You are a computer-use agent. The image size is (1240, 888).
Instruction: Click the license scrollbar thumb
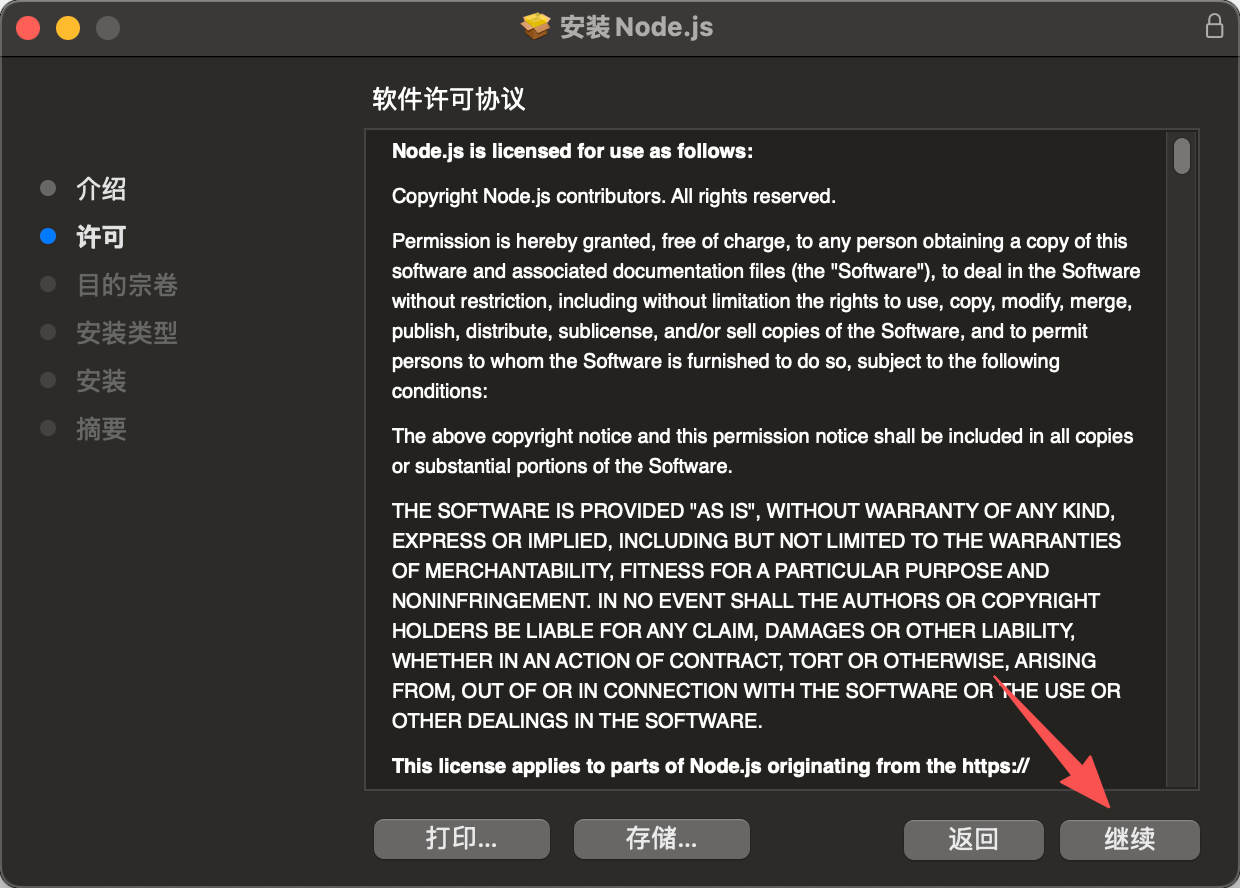pyautogui.click(x=1182, y=156)
